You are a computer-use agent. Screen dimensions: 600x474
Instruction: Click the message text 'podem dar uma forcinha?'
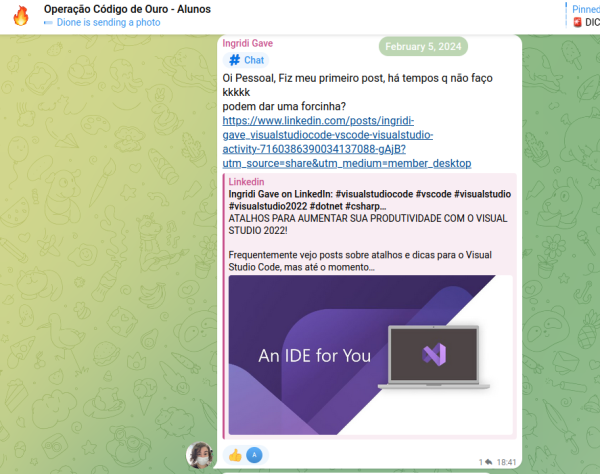click(x=284, y=106)
